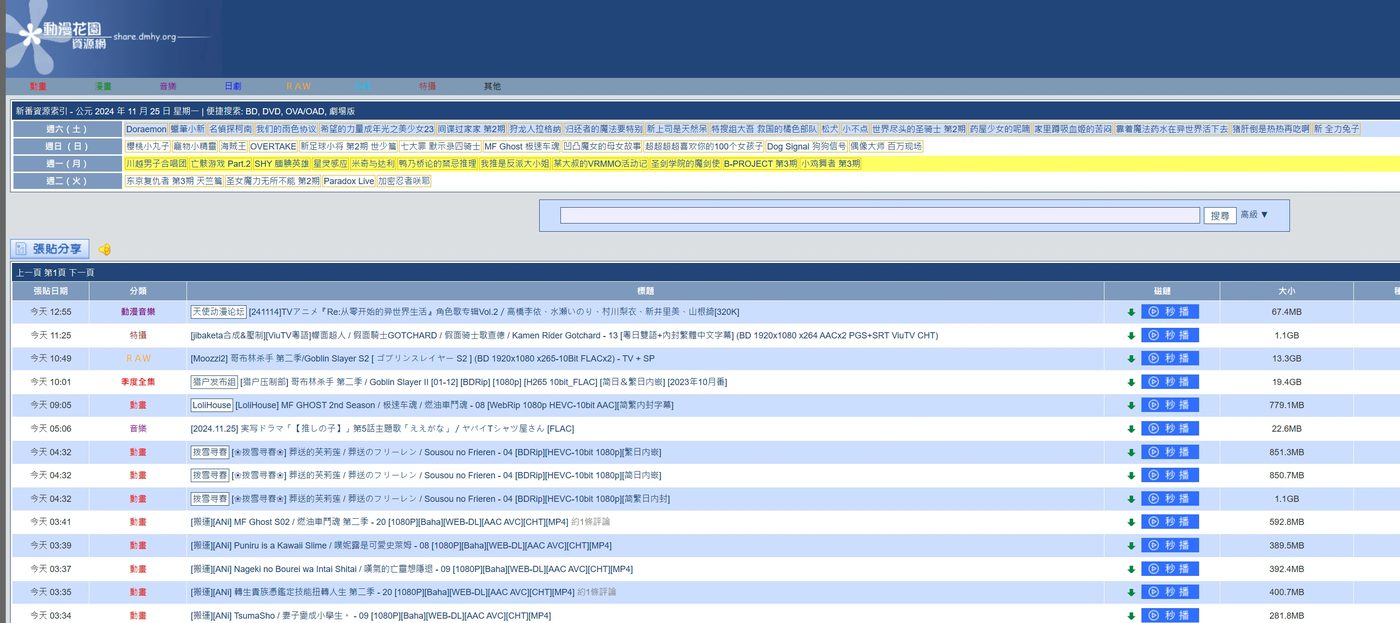This screenshot has height=623, width=1400.
Task: Click the magnet arrow for Nageki no Bourei
Action: pyautogui.click(x=1131, y=569)
